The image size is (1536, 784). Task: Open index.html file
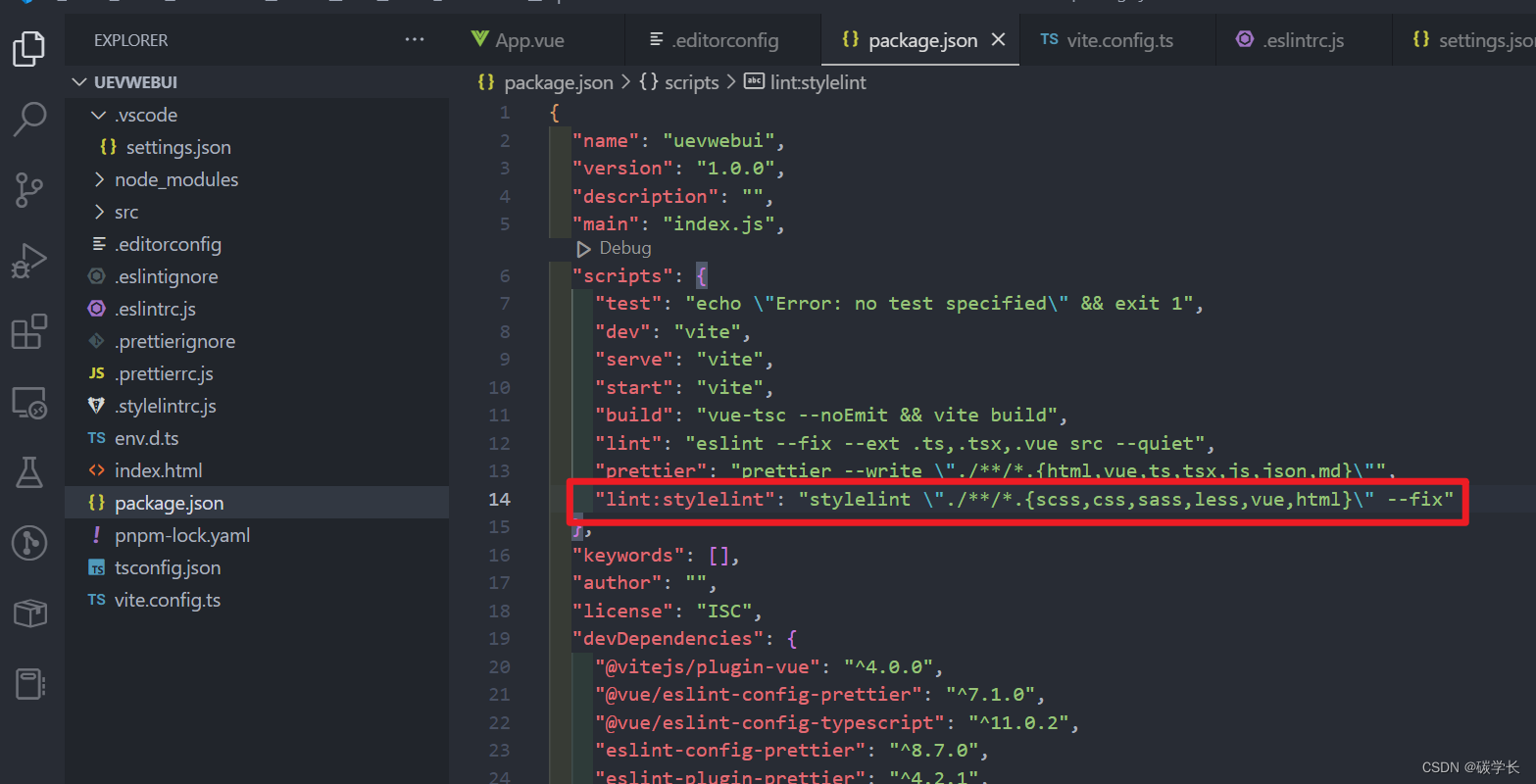[257, 470]
